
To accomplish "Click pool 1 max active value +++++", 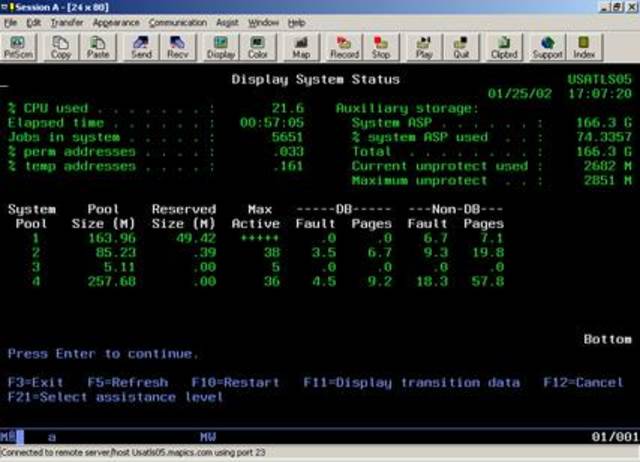I will click(260, 238).
